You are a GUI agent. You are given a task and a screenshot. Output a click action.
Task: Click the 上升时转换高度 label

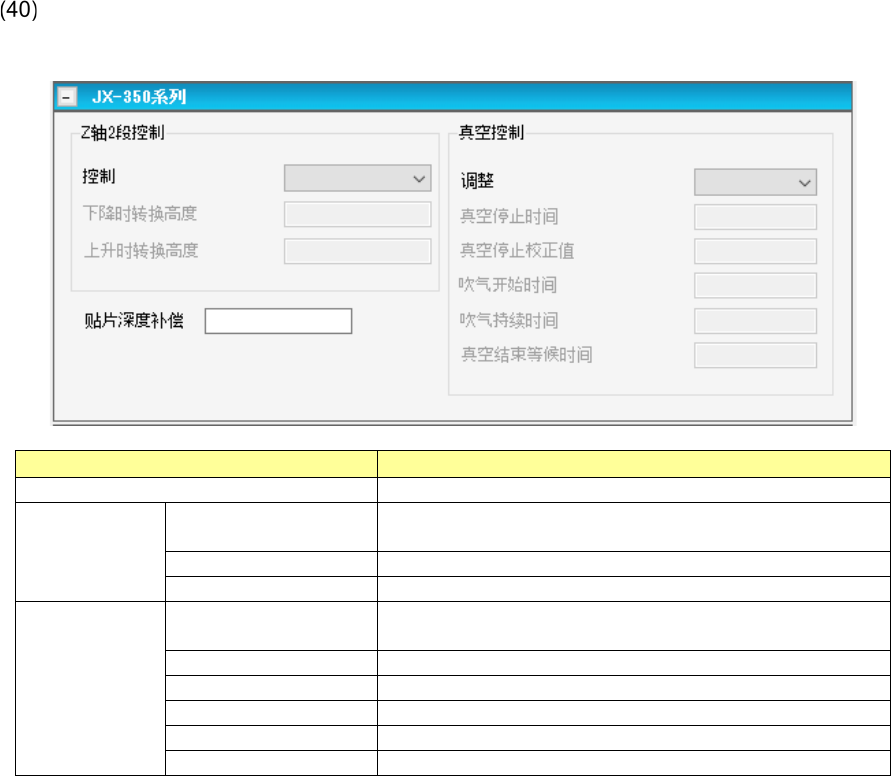pos(141,251)
